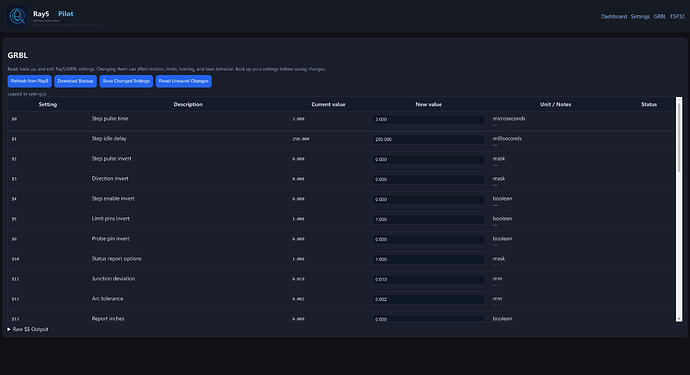Edit new value for Status report options

pos(428,259)
